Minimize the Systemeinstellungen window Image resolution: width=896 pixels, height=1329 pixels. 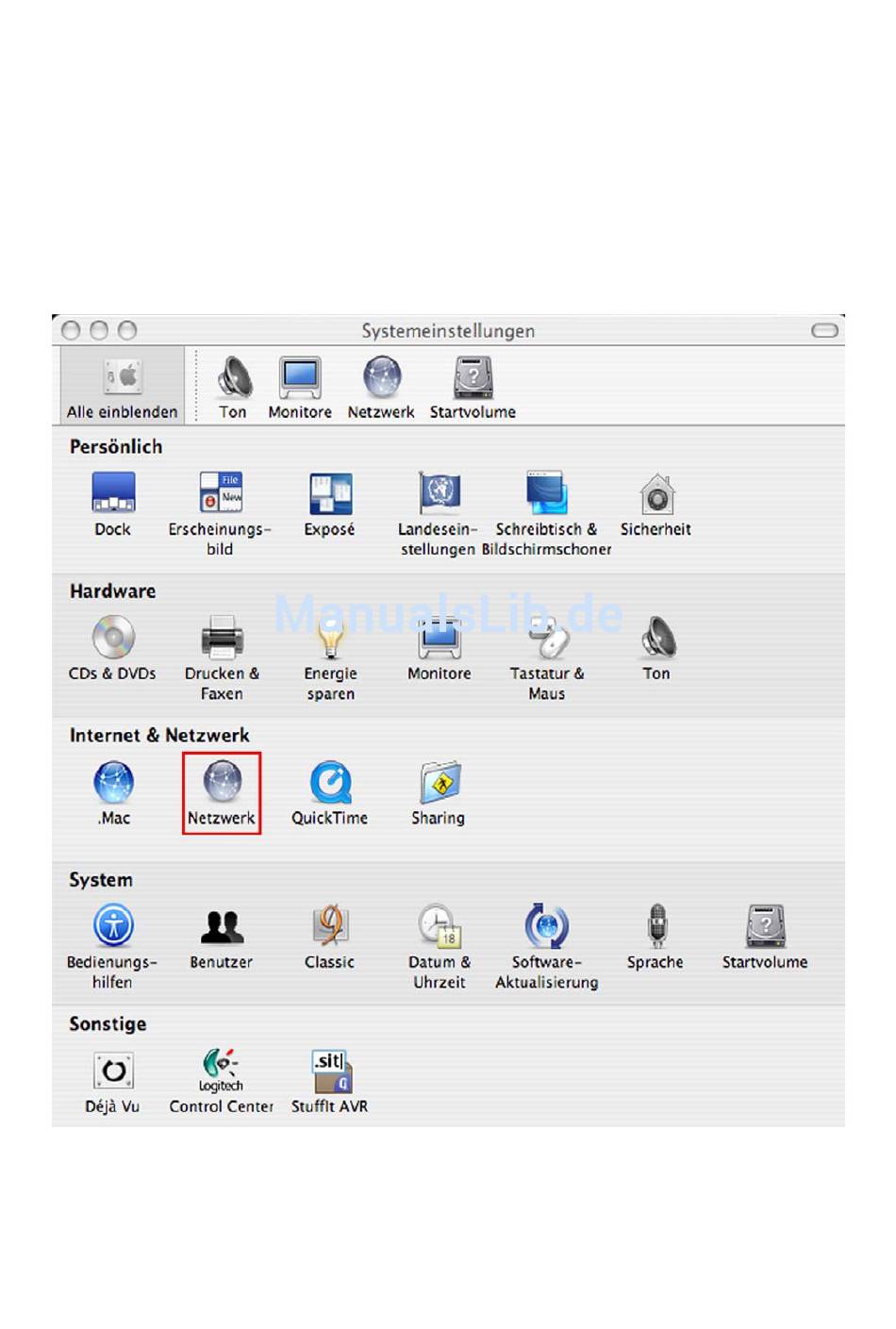pyautogui.click(x=99, y=330)
